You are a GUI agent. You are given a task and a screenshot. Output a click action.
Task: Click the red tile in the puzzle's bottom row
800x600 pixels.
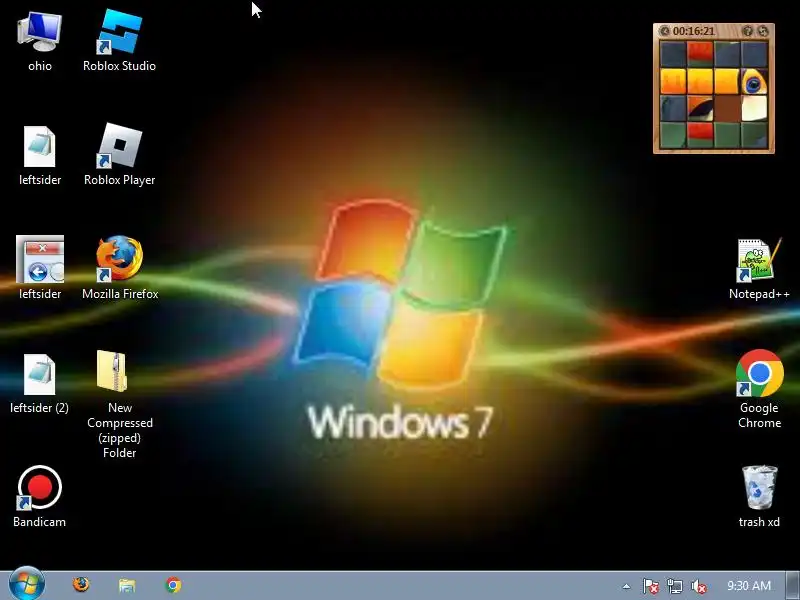click(x=700, y=135)
